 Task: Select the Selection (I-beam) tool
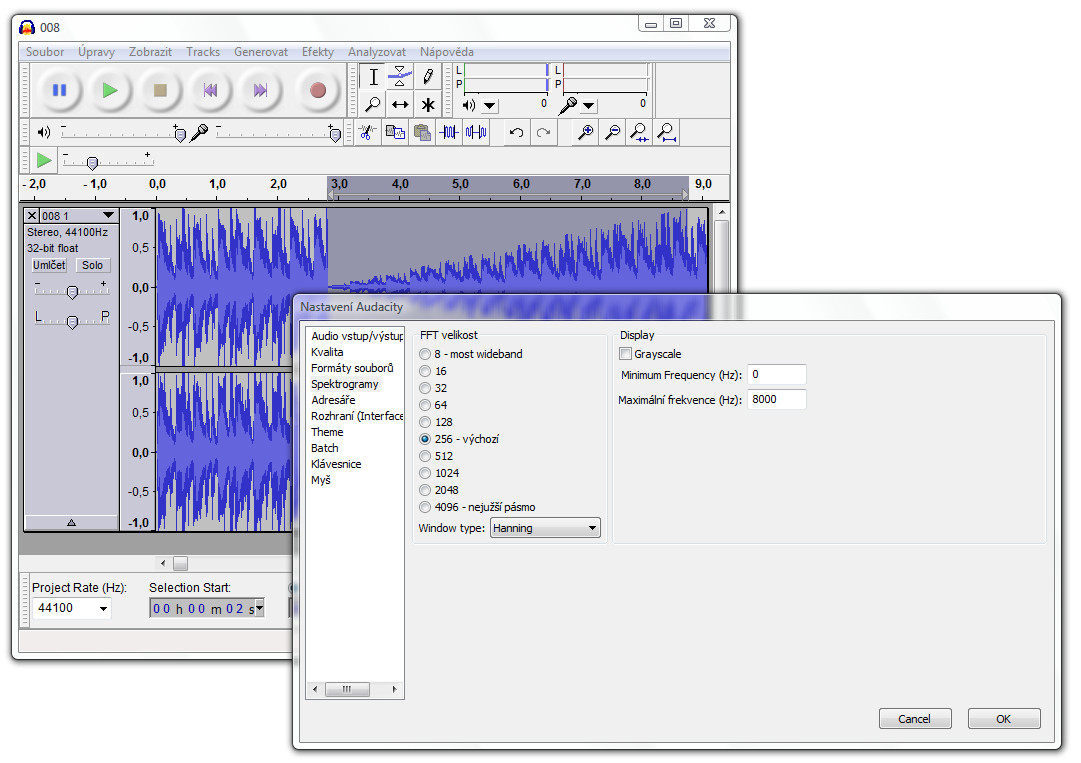click(373, 77)
